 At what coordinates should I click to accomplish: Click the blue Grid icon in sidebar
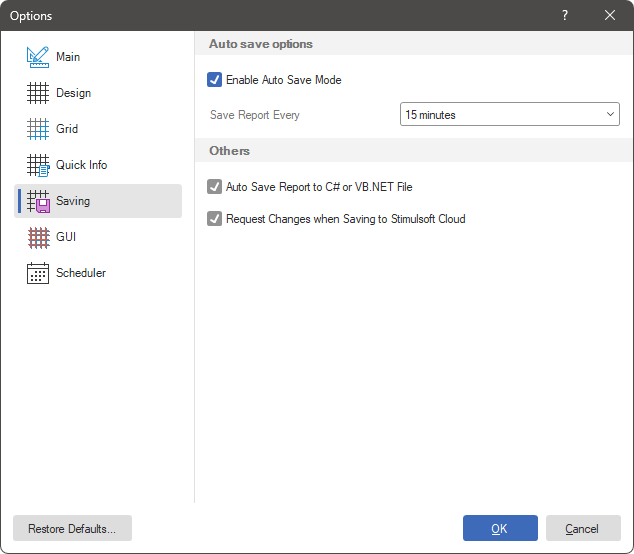tap(38, 129)
